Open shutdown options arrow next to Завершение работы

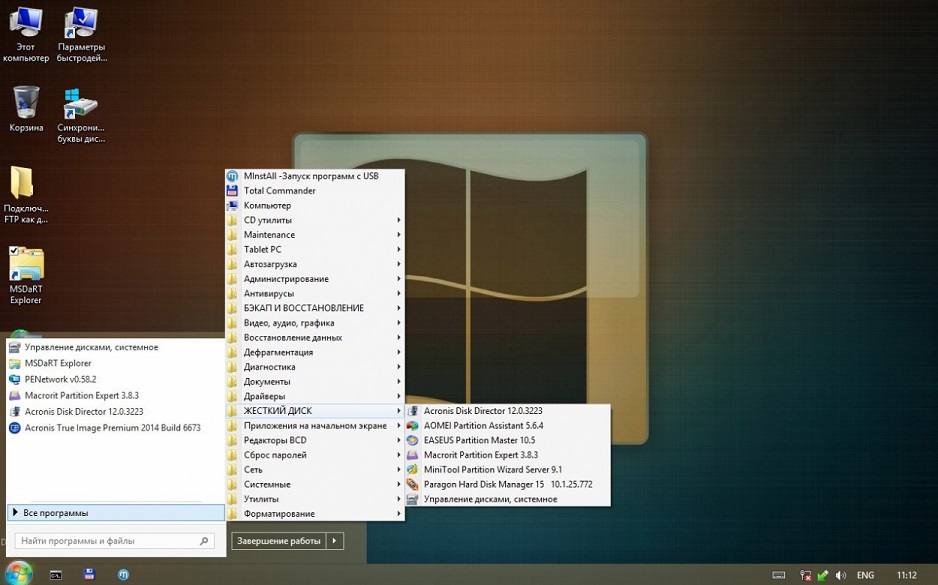coord(335,541)
